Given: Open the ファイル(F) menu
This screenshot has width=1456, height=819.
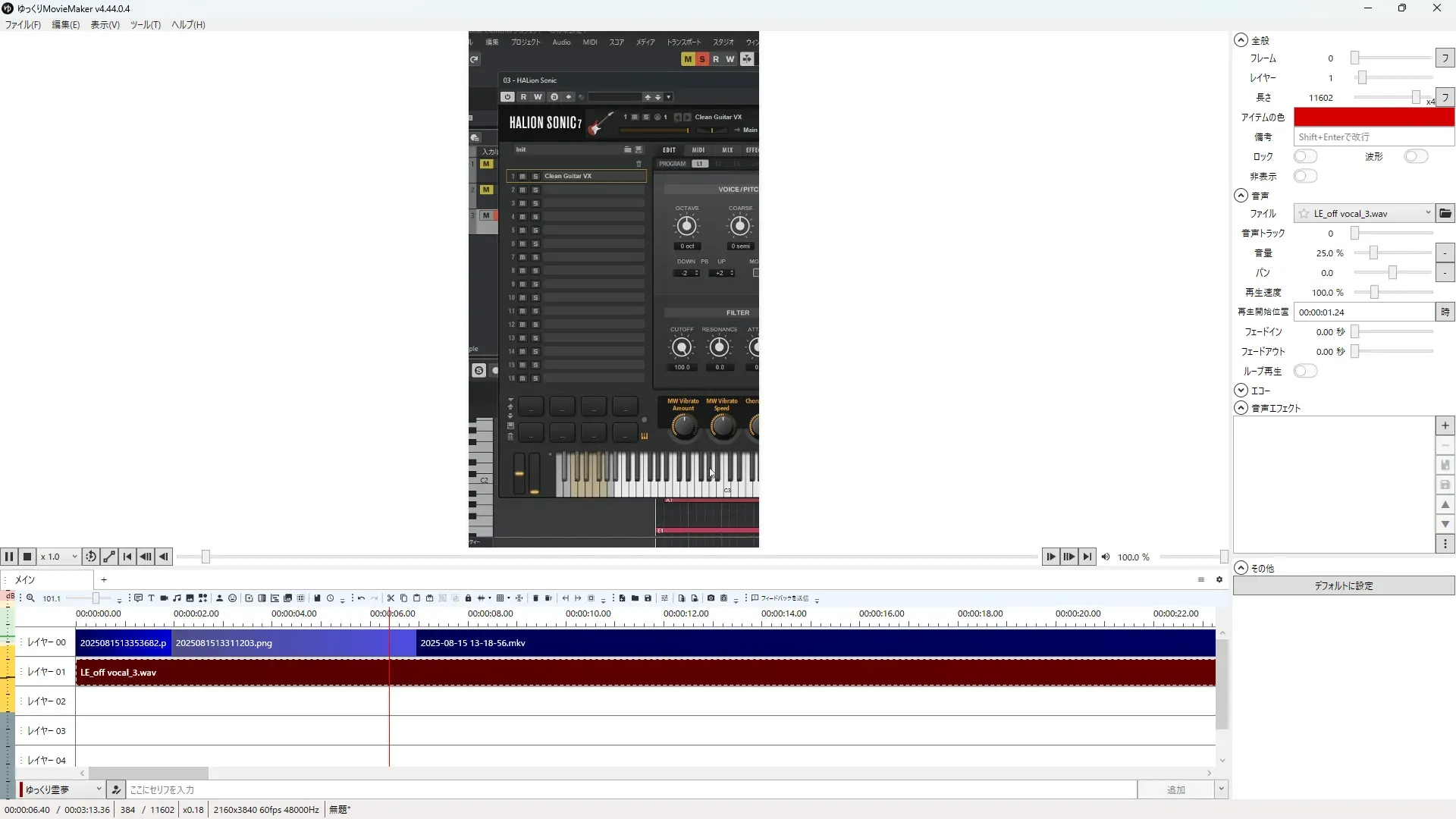Looking at the screenshot, I should click(x=23, y=25).
